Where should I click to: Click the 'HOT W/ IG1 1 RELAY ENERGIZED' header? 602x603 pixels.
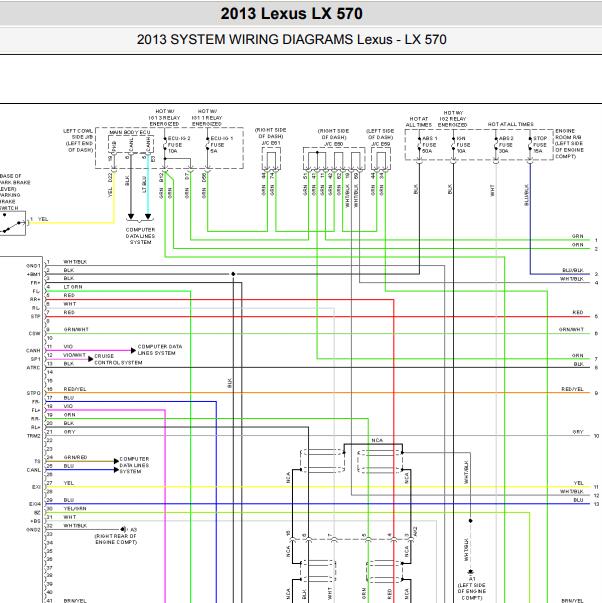(207, 117)
